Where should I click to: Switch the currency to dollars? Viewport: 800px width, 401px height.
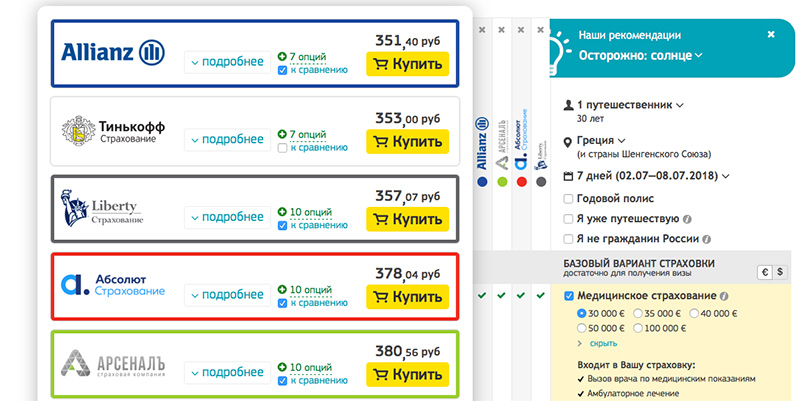point(782,271)
